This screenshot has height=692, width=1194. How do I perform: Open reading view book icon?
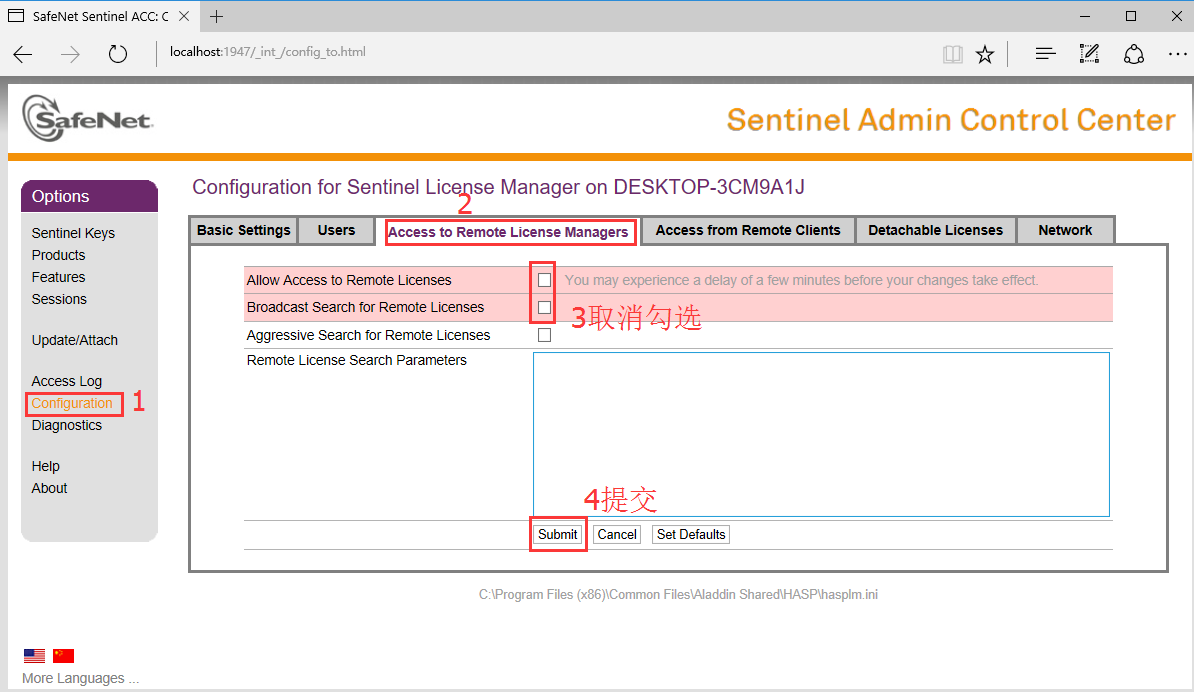[x=953, y=54]
